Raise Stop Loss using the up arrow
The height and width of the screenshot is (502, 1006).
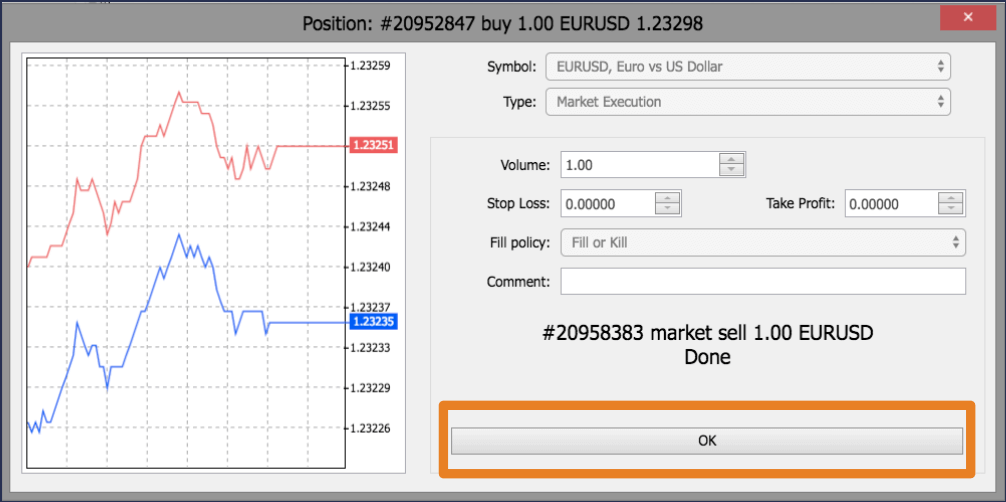[667, 198]
